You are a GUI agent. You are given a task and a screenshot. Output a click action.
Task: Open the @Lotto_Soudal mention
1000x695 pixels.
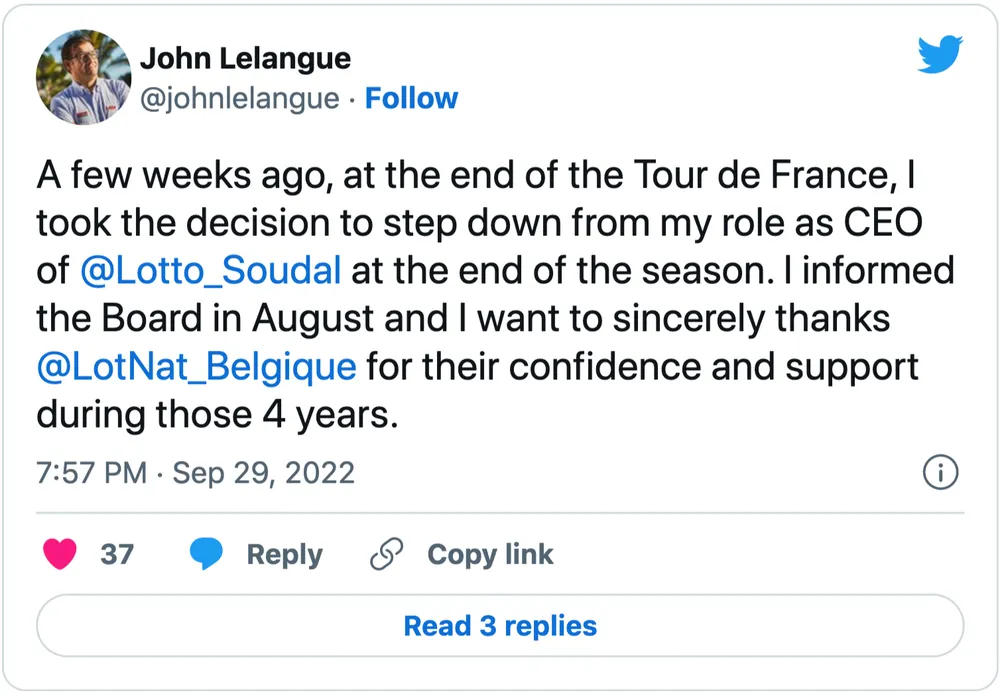(210, 270)
